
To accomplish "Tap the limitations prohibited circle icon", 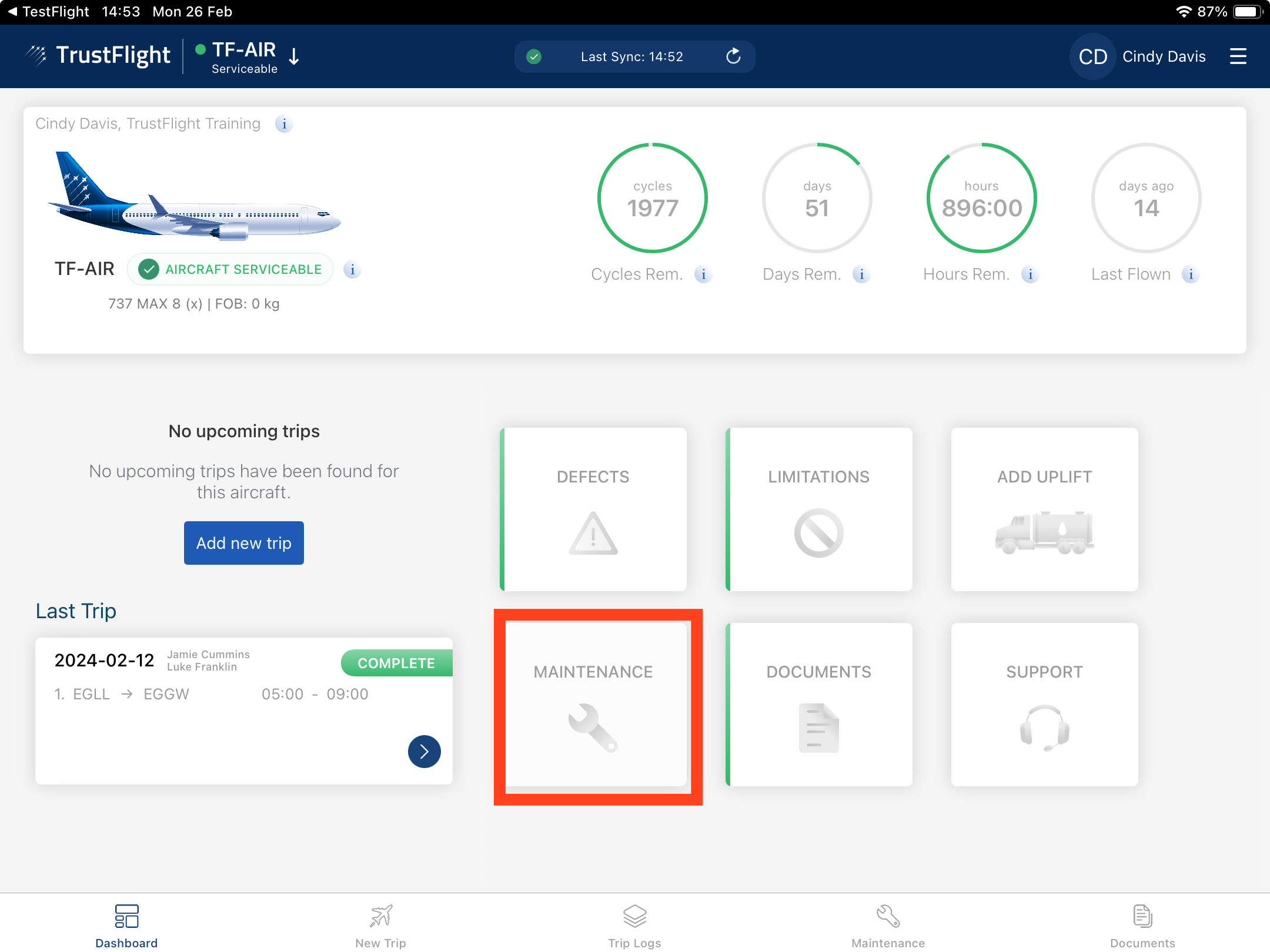I will pyautogui.click(x=819, y=533).
